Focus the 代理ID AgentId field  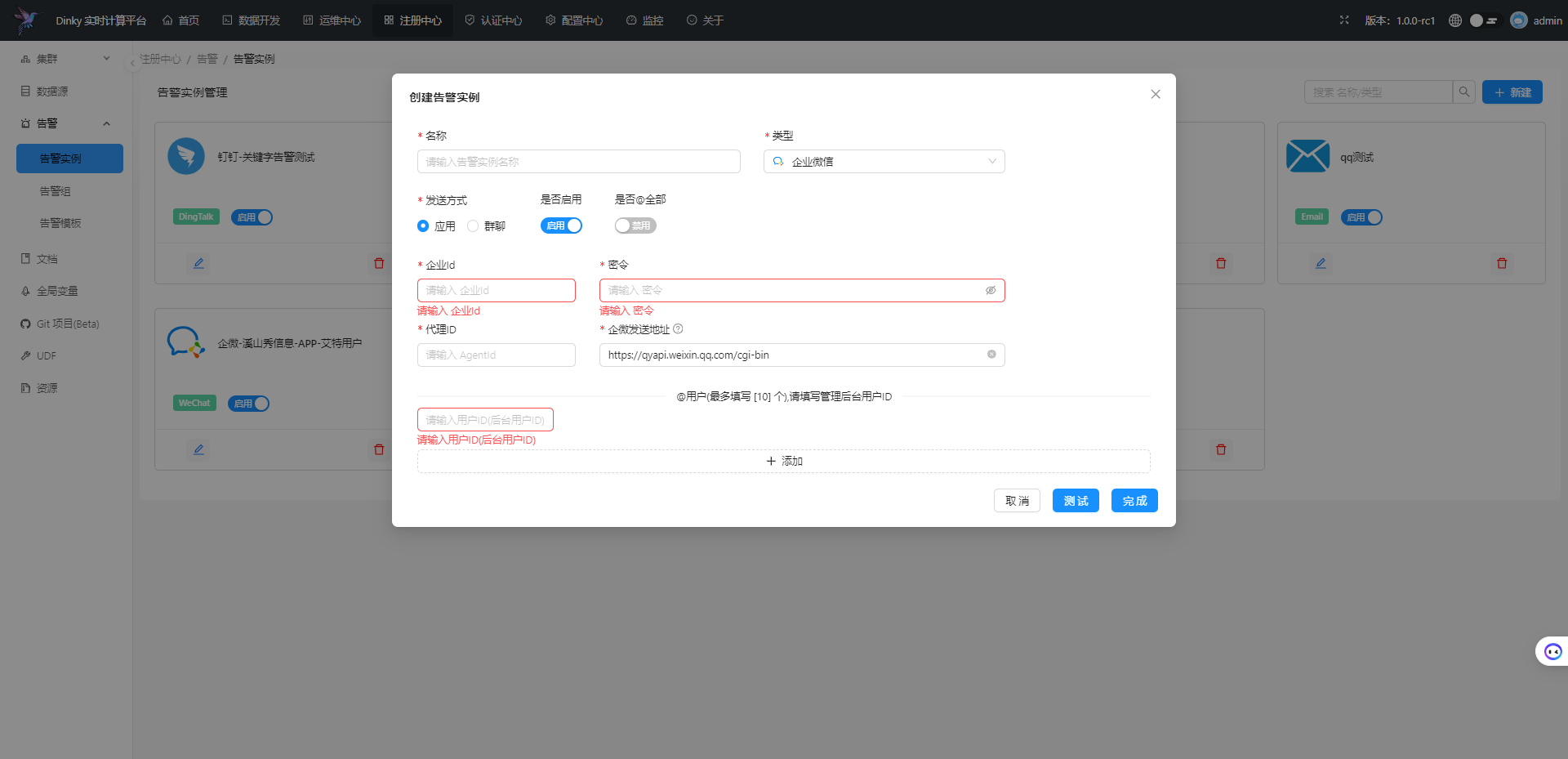coord(497,355)
